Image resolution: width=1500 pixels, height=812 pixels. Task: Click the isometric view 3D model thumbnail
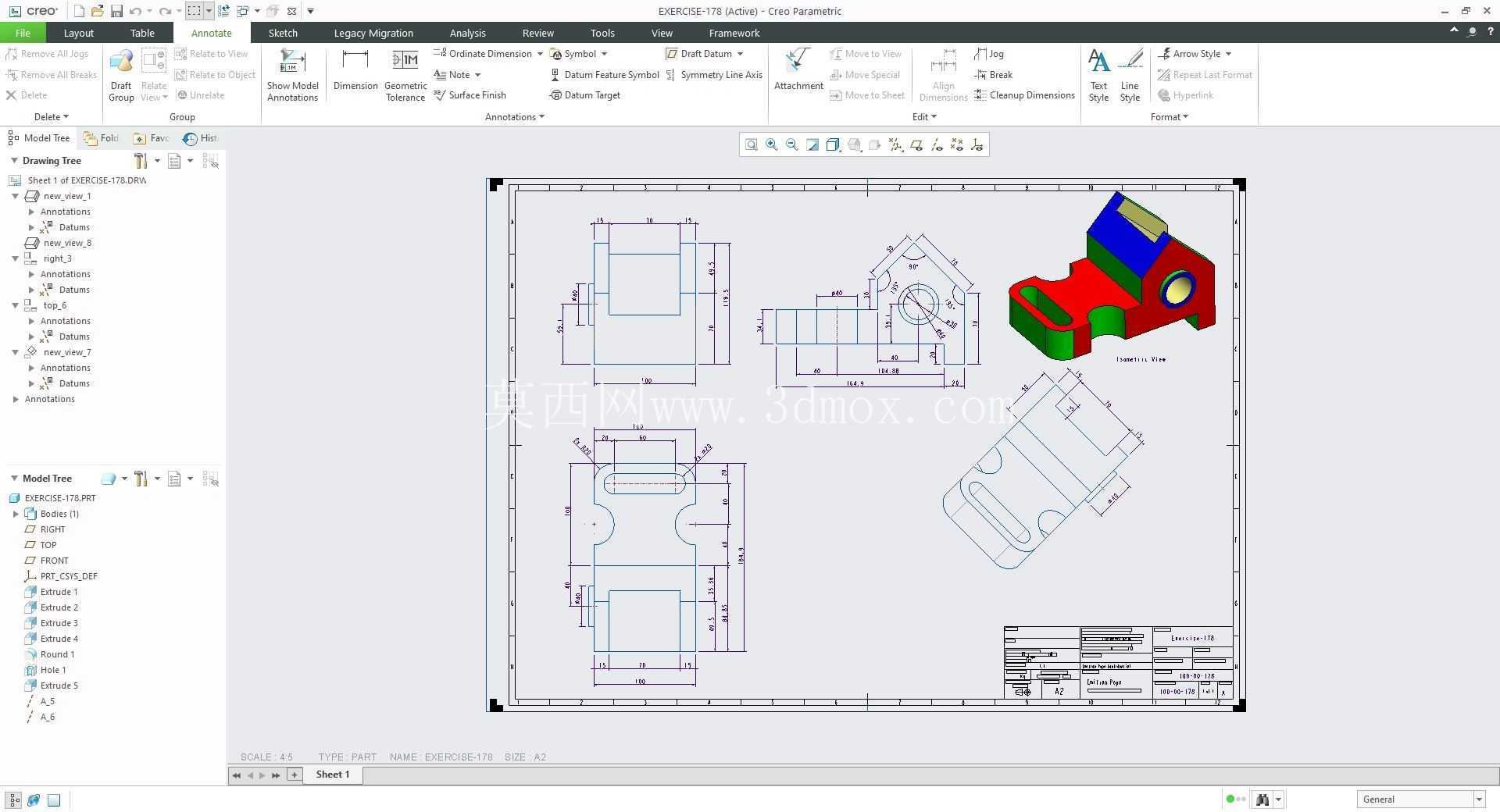(1112, 277)
